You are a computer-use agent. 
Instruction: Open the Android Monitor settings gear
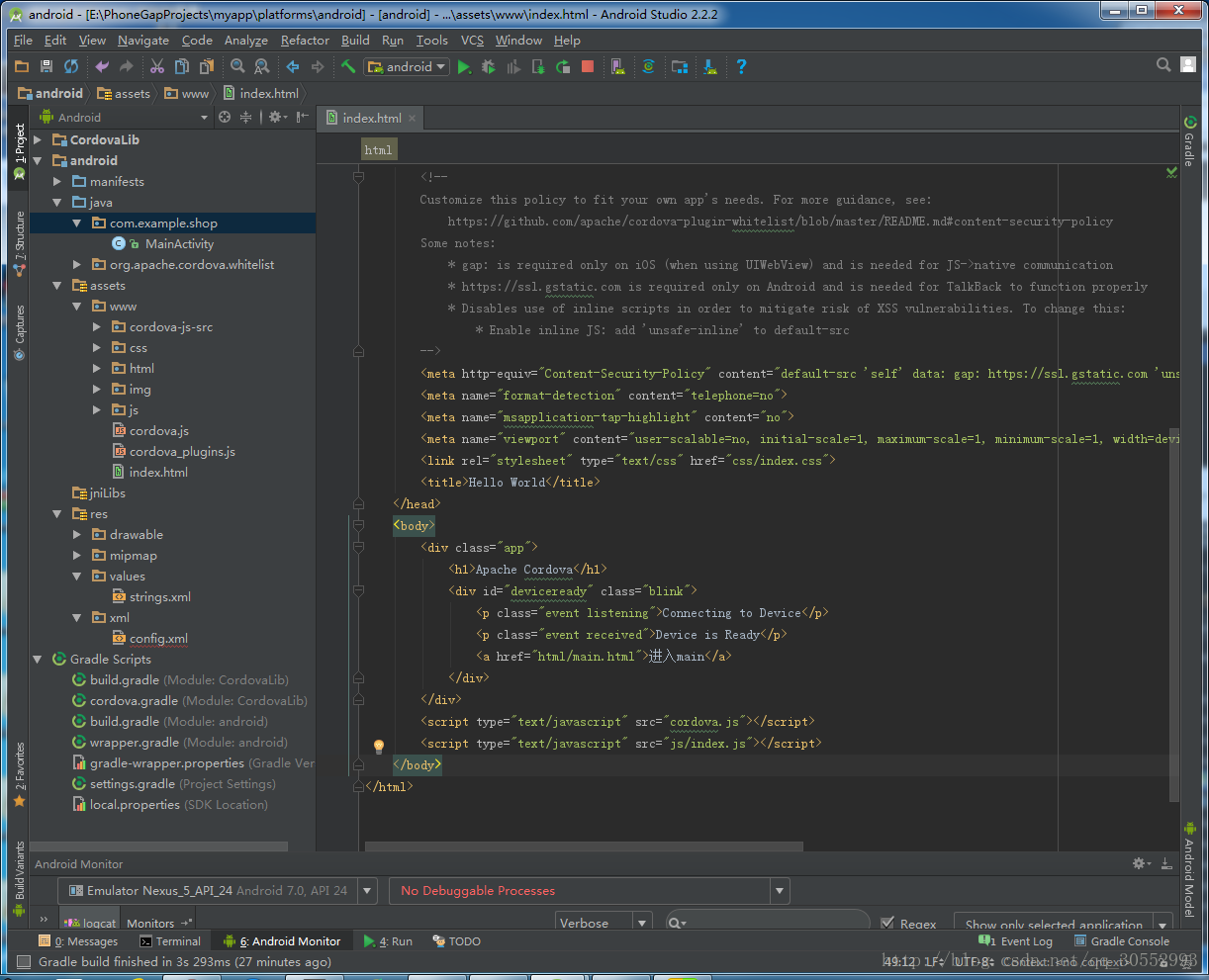(x=1141, y=863)
